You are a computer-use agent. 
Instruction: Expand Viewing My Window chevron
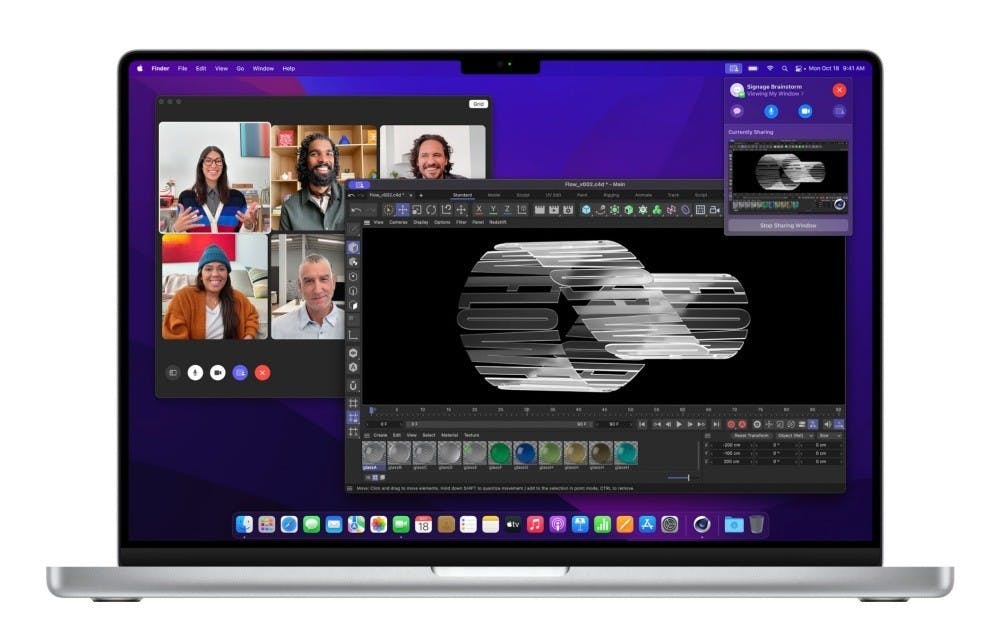pos(802,94)
